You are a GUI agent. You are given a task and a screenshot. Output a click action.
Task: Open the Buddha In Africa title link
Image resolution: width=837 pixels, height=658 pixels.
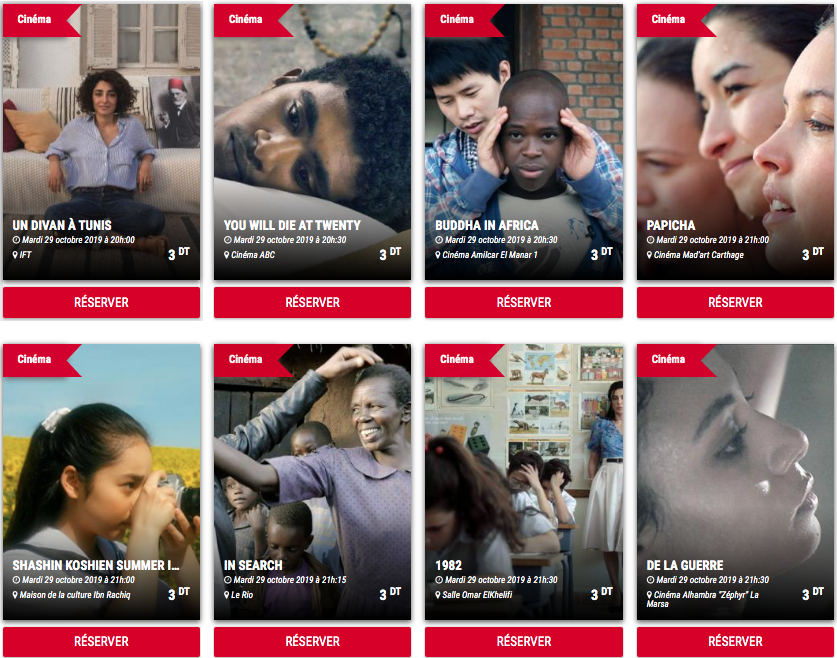487,225
